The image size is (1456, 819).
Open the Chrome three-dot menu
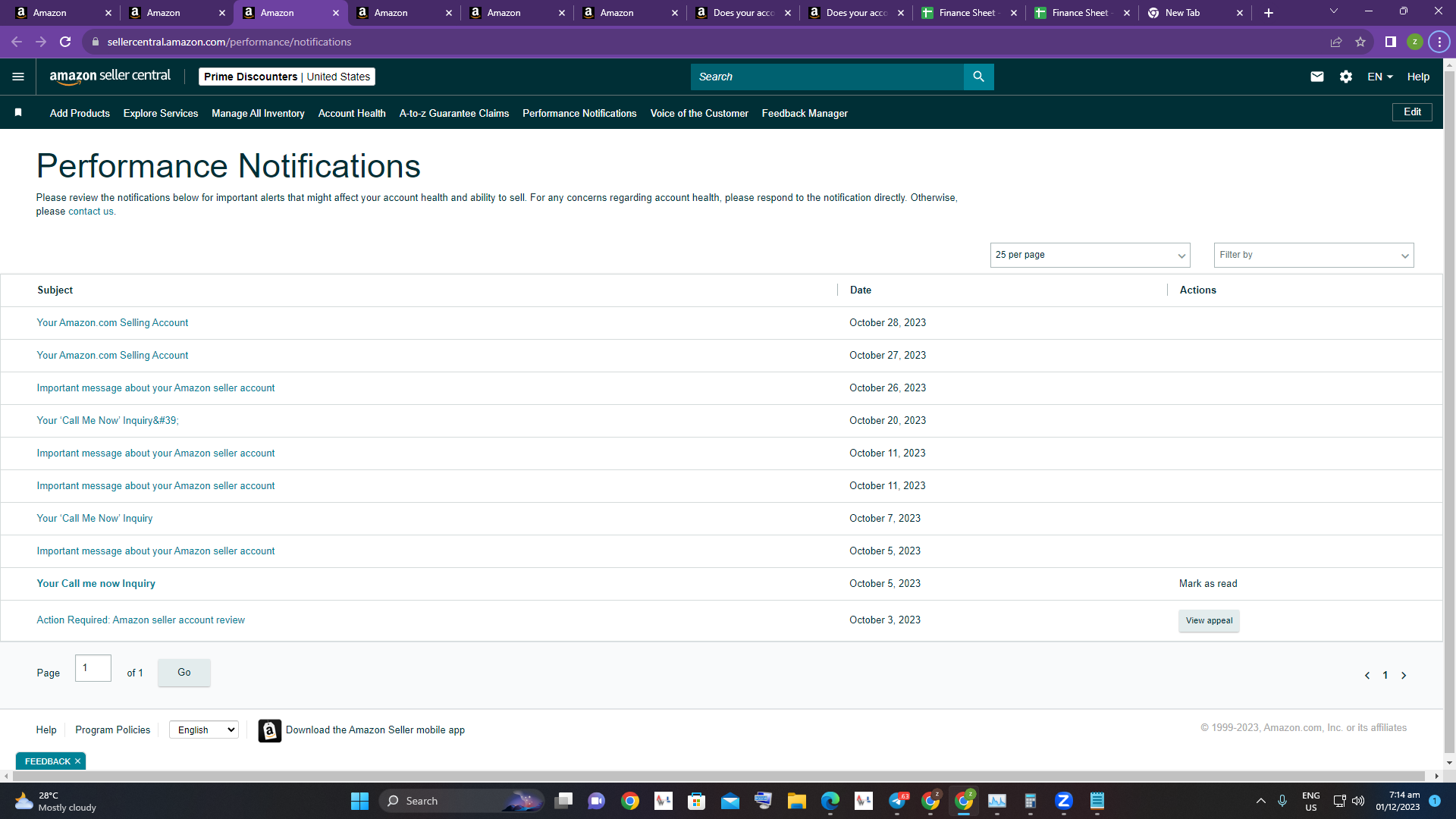1439,42
